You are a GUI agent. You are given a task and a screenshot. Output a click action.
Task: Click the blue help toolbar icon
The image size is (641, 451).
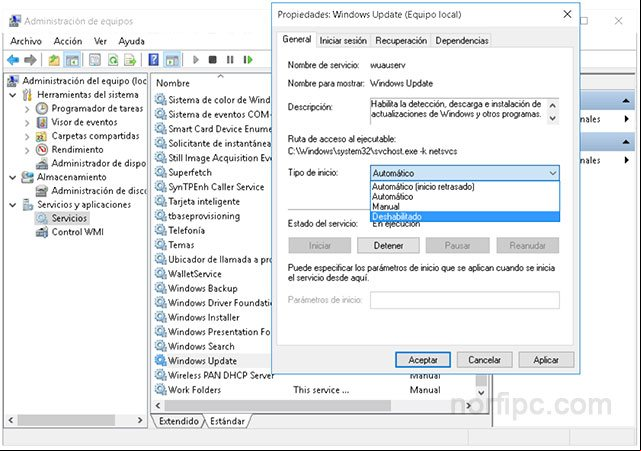pyautogui.click(x=153, y=60)
